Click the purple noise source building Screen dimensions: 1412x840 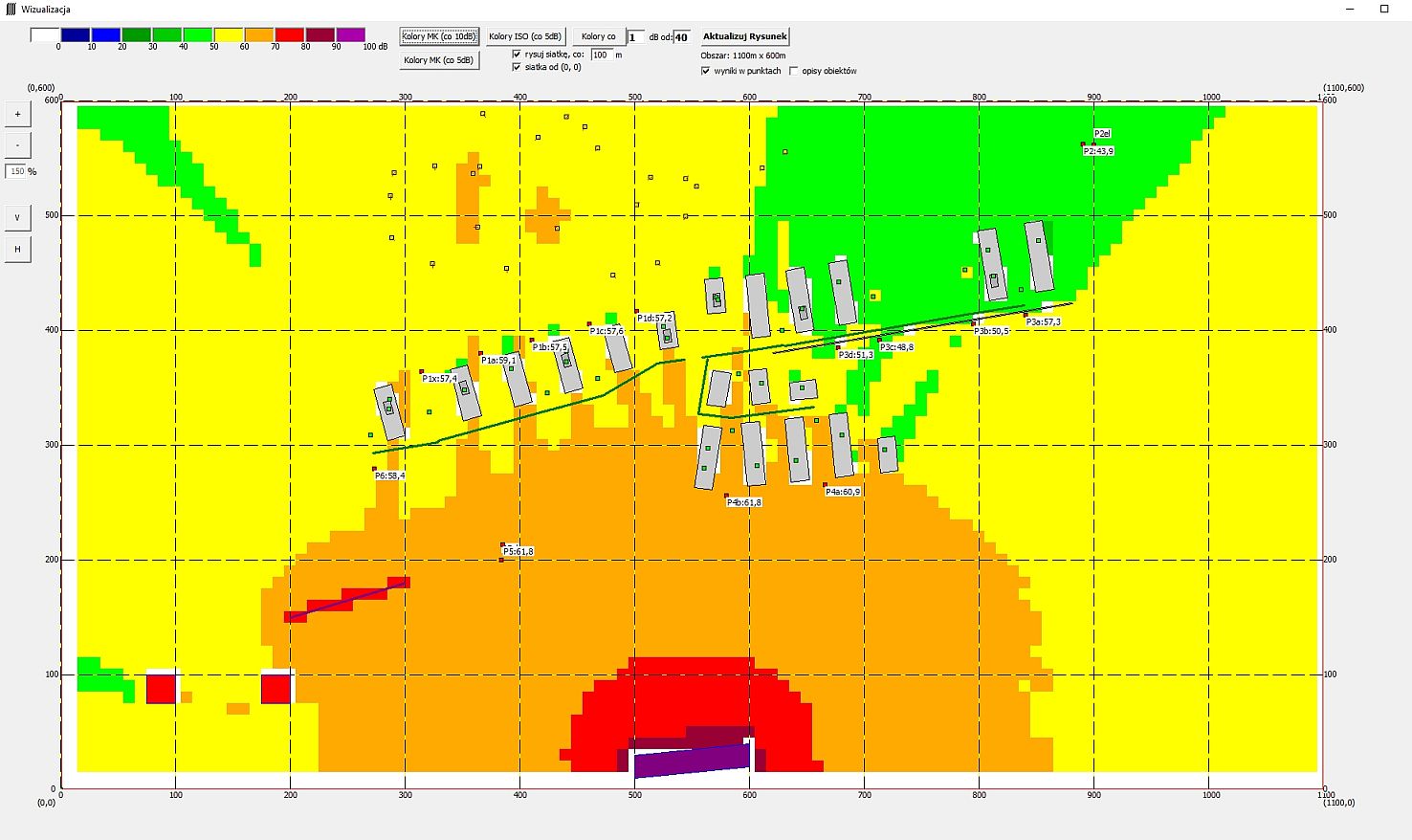point(691,761)
